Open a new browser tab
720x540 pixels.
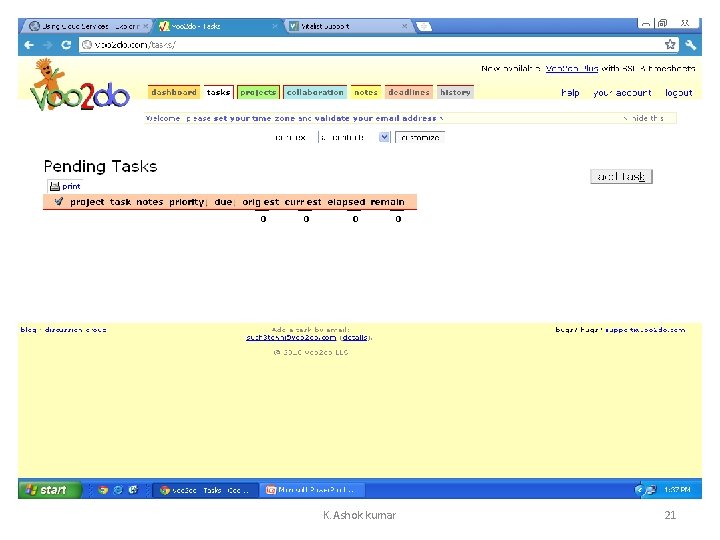point(424,27)
